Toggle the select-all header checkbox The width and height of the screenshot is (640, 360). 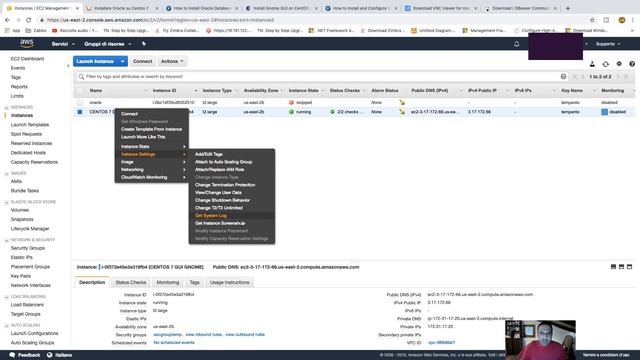80,91
